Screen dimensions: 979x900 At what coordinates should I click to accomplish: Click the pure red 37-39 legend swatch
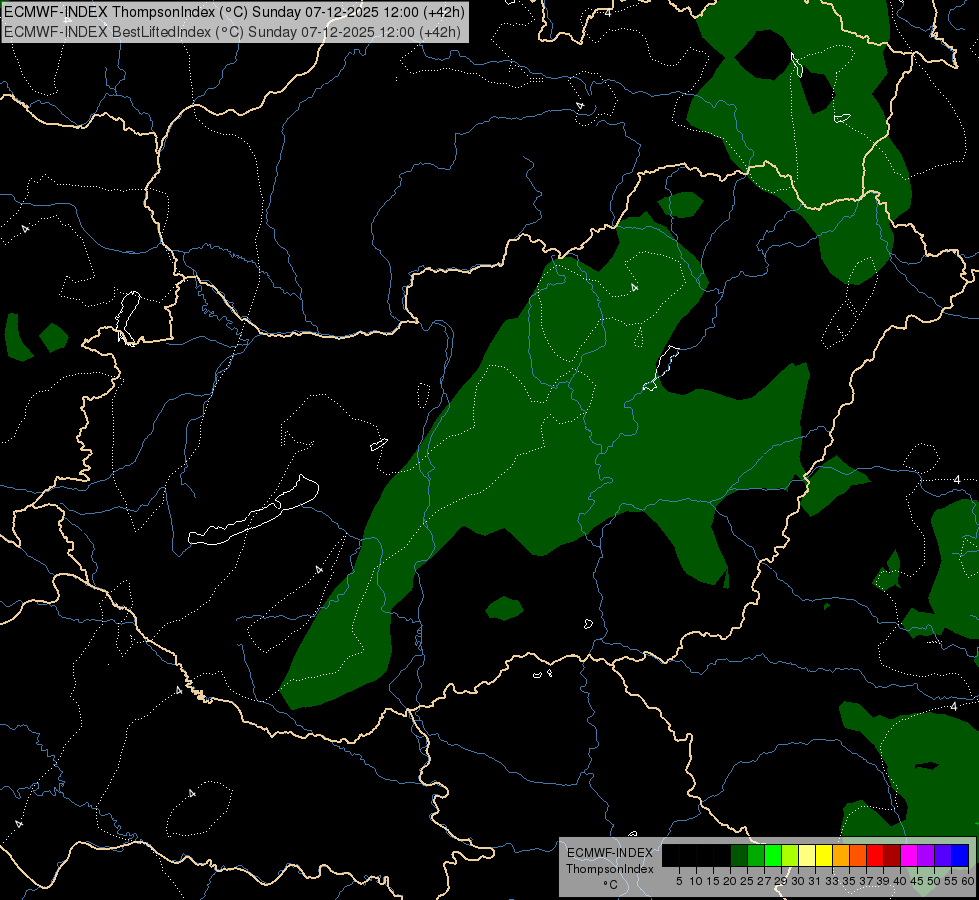coord(875,855)
